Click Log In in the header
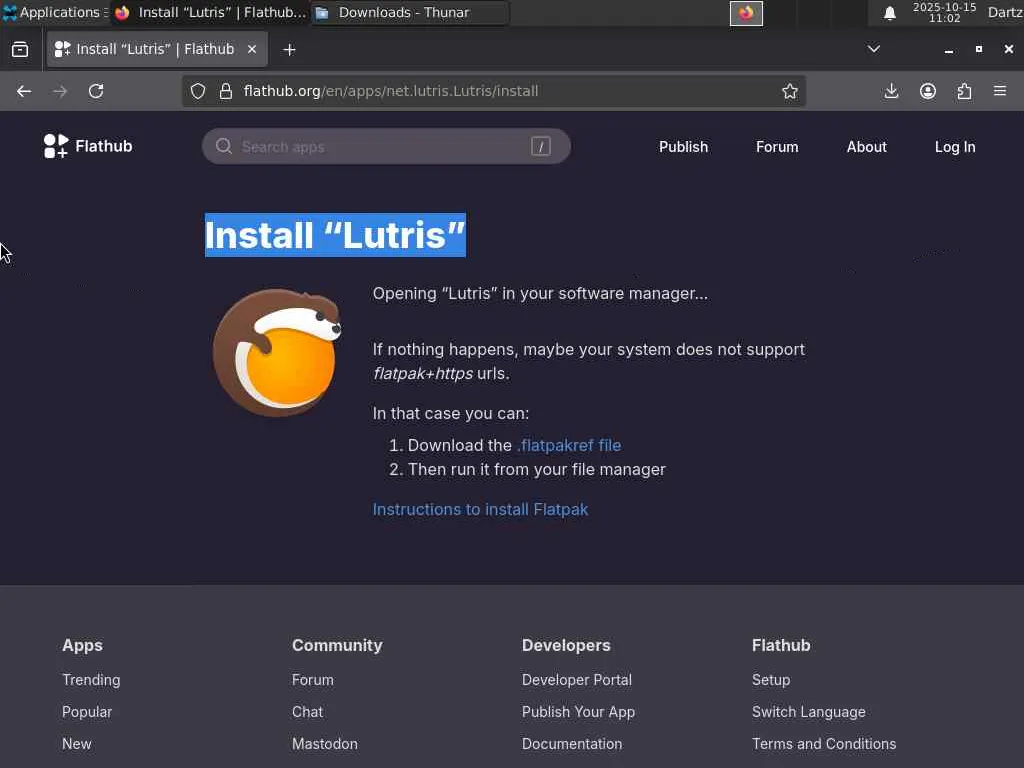This screenshot has height=768, width=1024. pos(955,147)
